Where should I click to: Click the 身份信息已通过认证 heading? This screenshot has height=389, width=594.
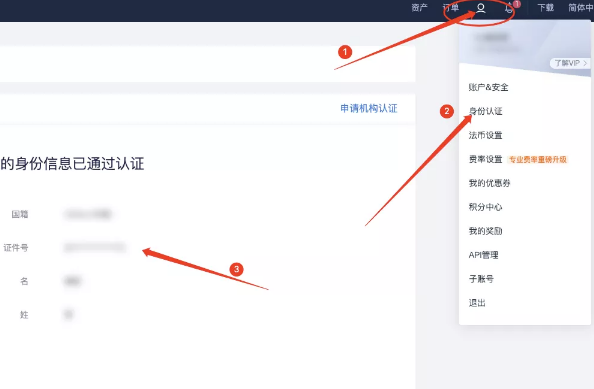coord(72,164)
